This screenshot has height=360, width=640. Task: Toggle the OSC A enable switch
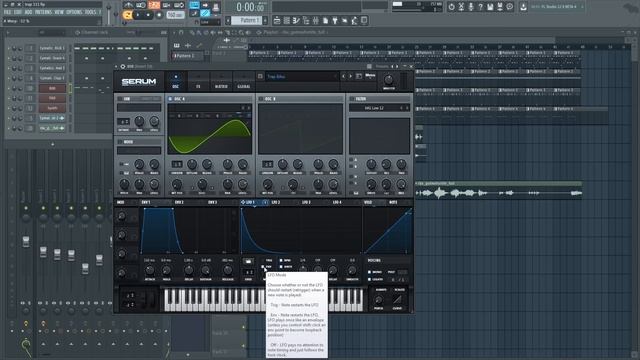pos(171,99)
